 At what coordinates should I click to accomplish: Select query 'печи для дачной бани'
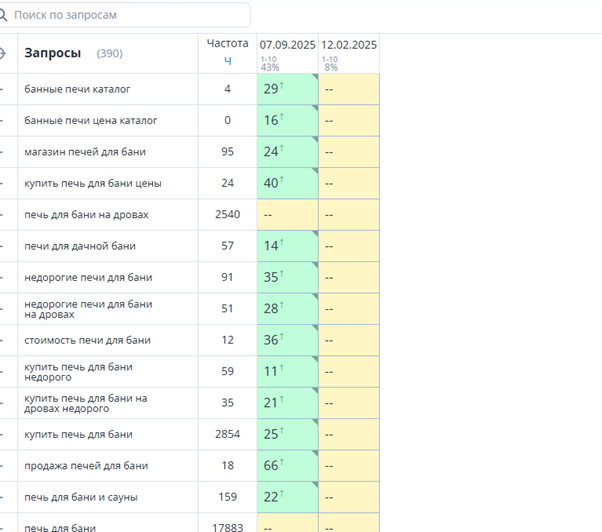[x=80, y=246]
